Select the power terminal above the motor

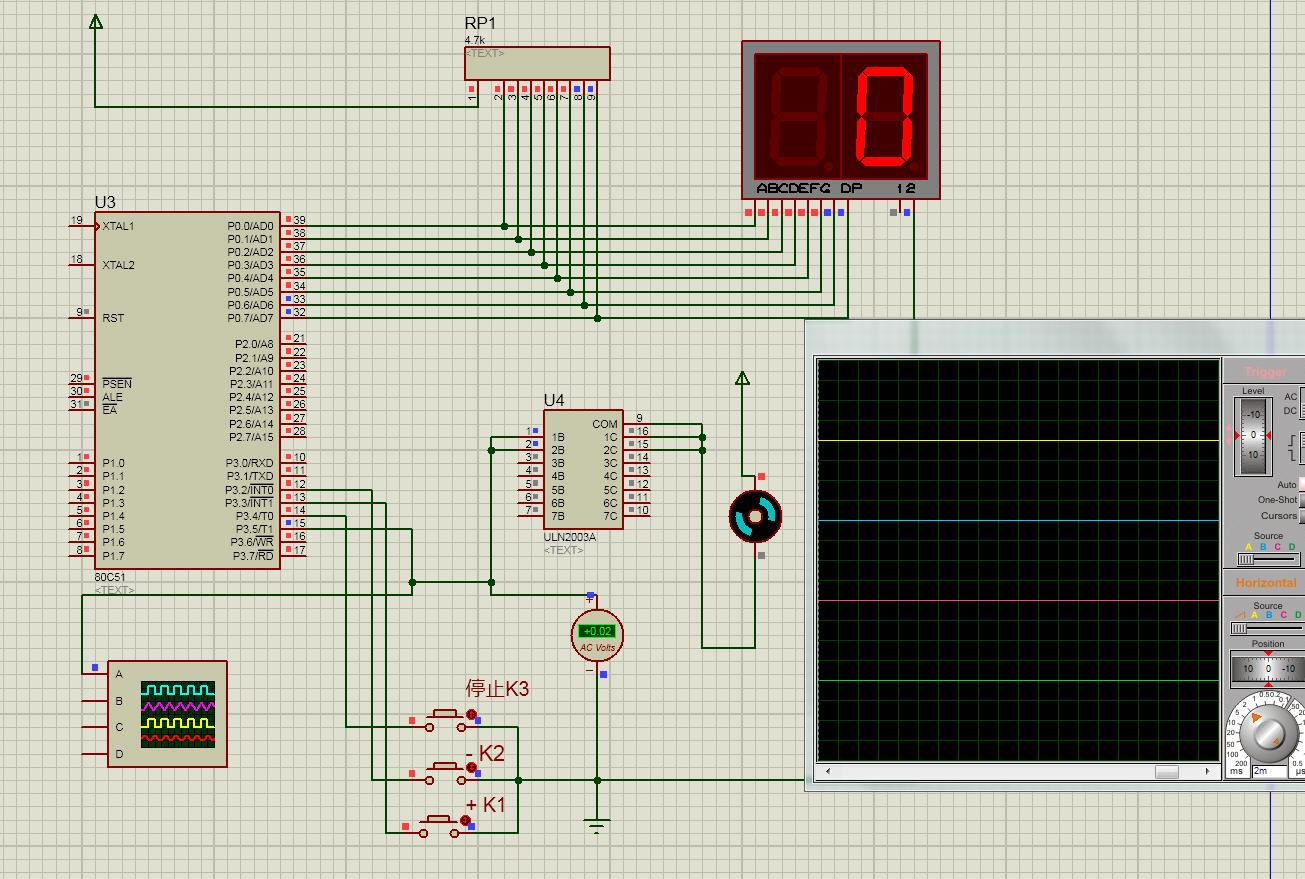[742, 378]
